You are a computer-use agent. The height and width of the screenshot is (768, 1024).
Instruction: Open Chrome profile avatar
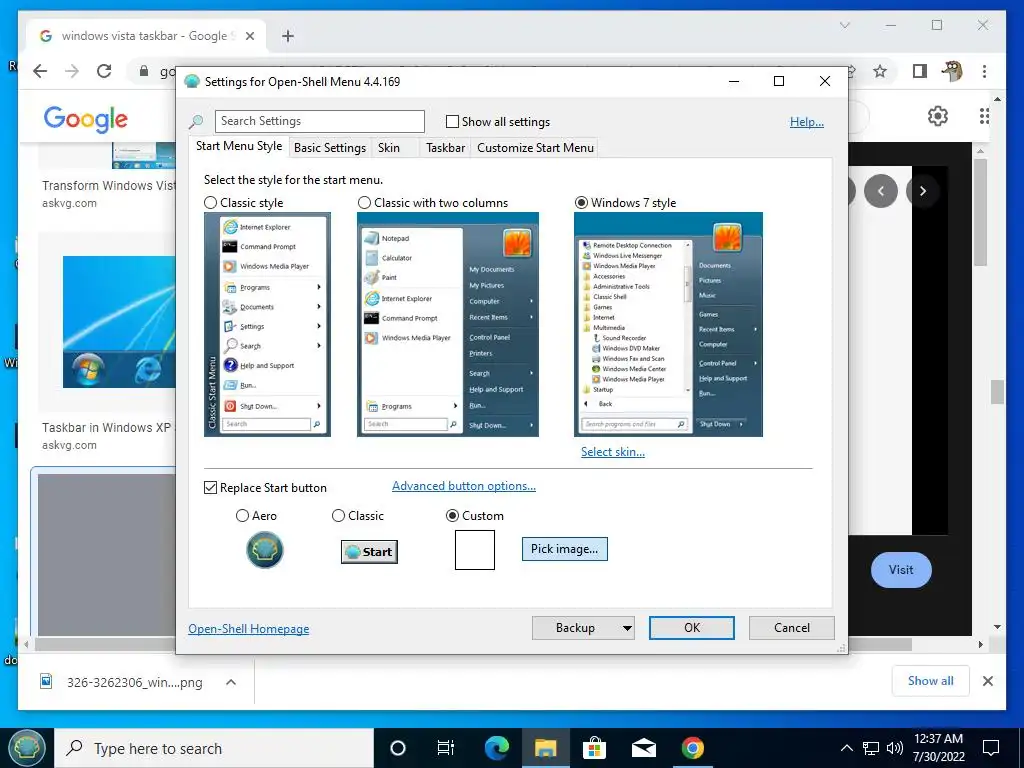coord(952,71)
